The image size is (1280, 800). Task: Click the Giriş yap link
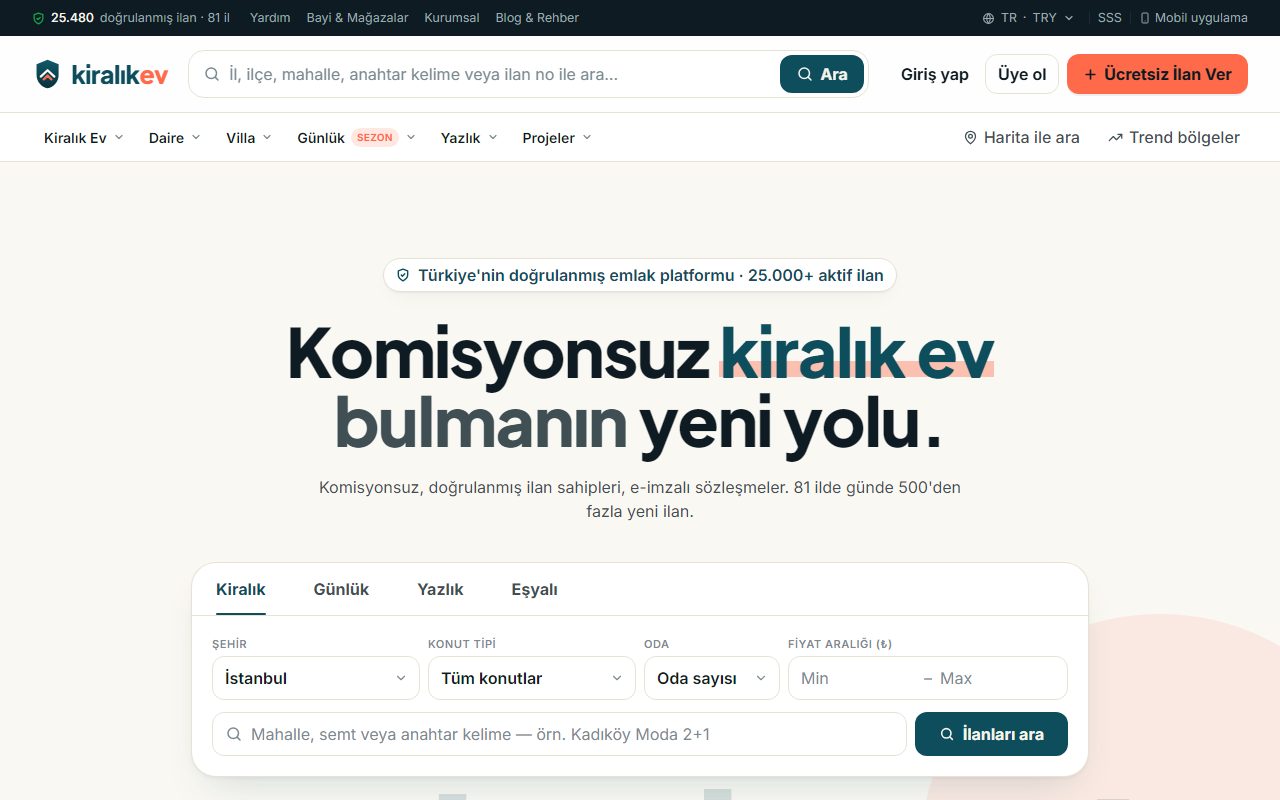pyautogui.click(x=935, y=74)
